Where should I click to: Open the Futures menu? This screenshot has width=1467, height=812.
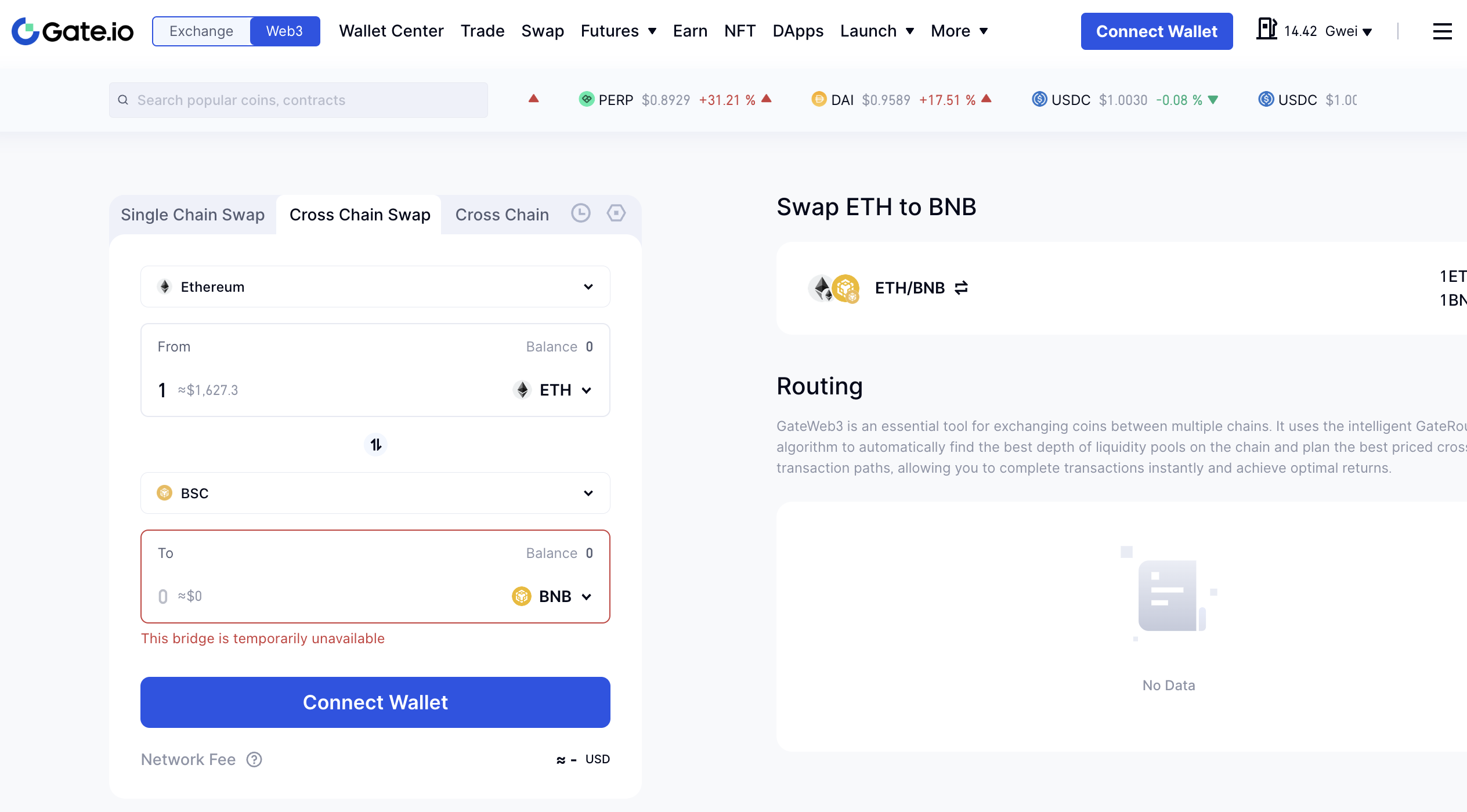point(619,31)
